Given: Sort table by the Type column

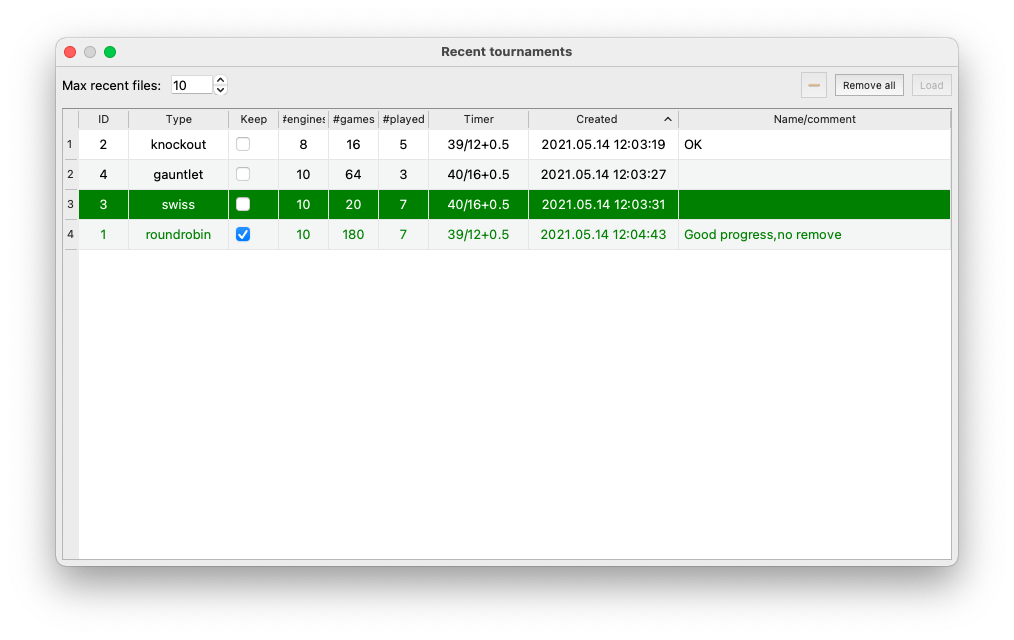Looking at the screenshot, I should tap(178, 119).
